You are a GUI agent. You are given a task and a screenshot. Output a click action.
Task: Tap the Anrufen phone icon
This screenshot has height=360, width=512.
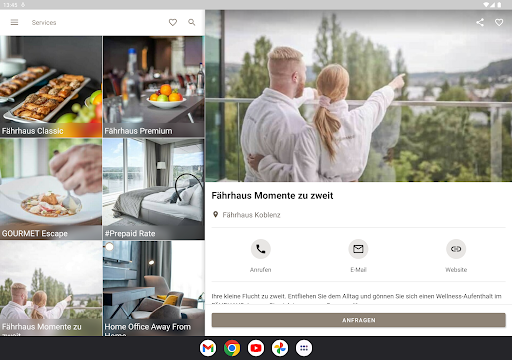coord(261,249)
